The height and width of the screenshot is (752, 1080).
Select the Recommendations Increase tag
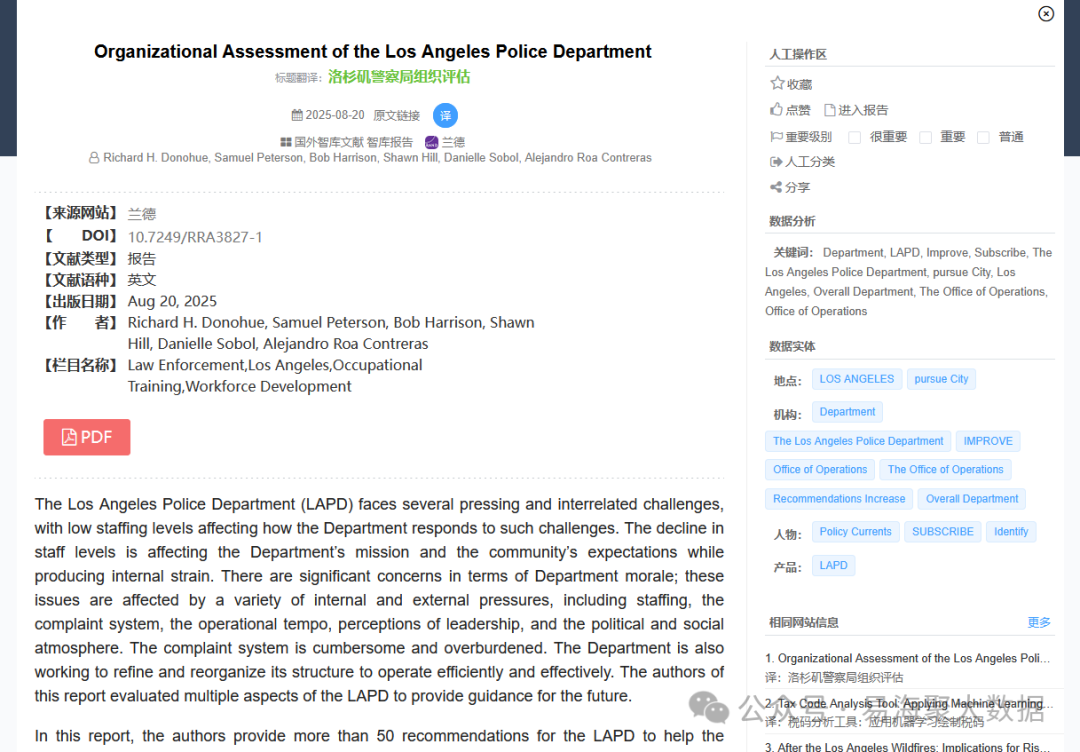[x=839, y=499]
